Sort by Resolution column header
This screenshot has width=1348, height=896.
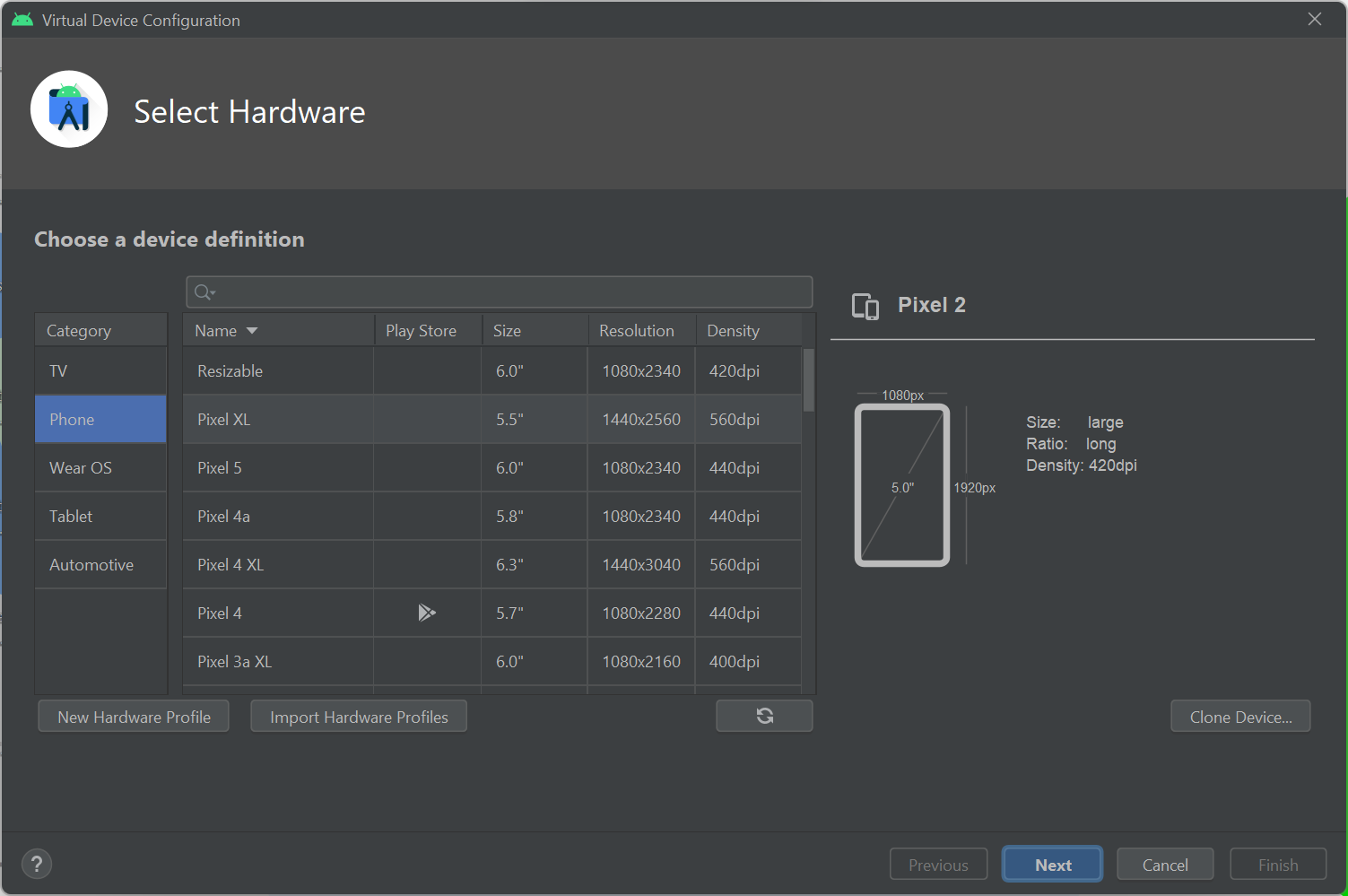pos(641,330)
